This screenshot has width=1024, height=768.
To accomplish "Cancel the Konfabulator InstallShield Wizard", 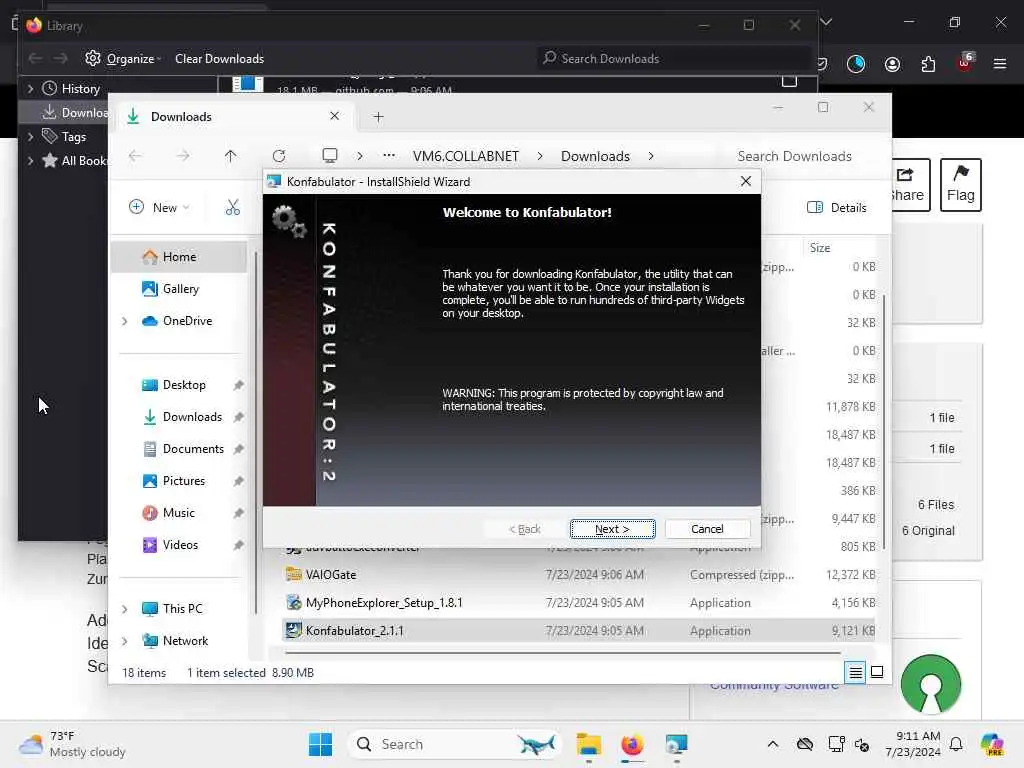I will point(707,528).
